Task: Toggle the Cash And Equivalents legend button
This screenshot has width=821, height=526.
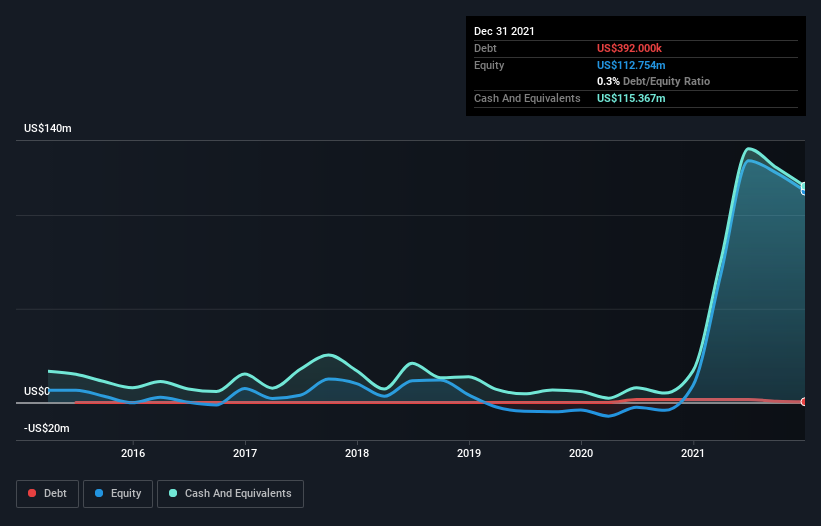Action: (x=230, y=494)
